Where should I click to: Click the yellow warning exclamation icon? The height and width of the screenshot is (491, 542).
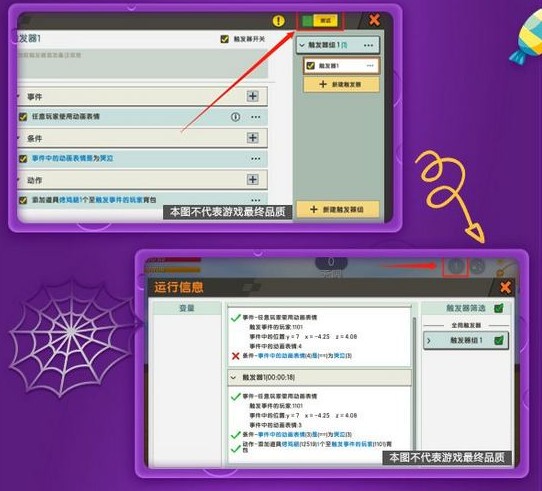(278, 21)
